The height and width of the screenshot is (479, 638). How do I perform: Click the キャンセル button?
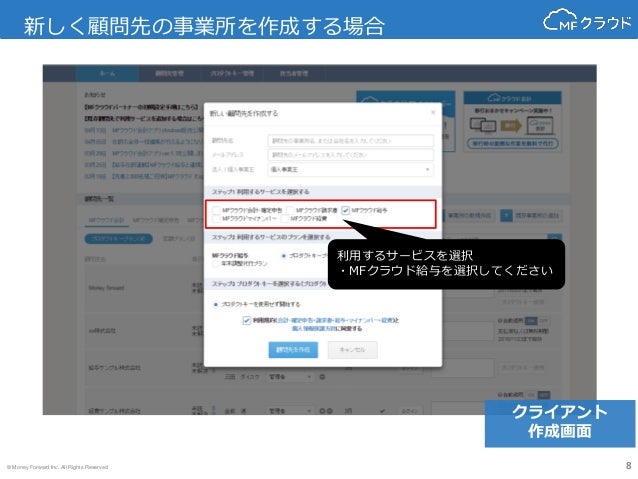[x=352, y=350]
